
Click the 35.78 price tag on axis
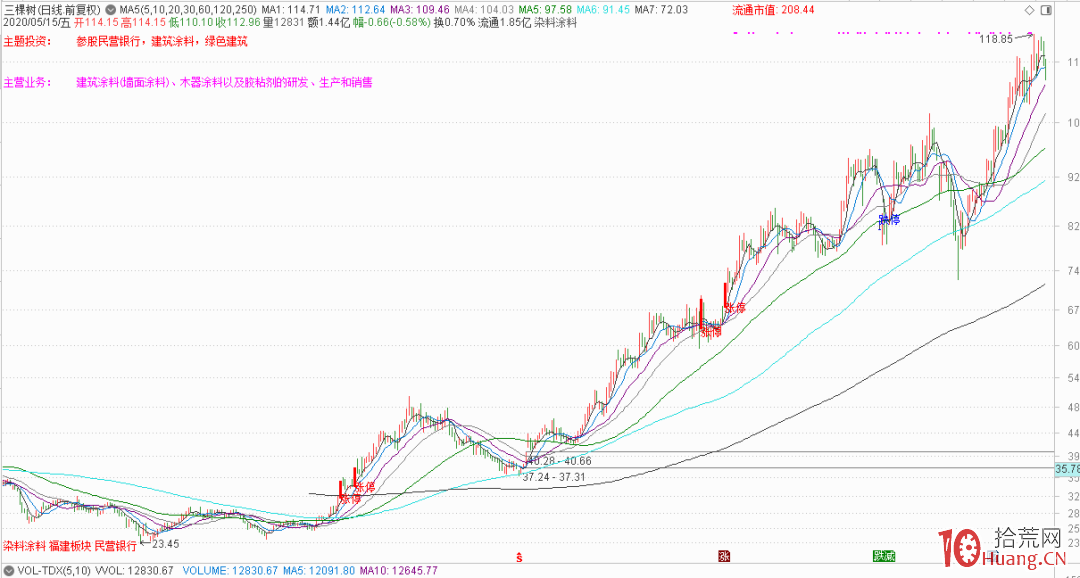pos(1067,469)
